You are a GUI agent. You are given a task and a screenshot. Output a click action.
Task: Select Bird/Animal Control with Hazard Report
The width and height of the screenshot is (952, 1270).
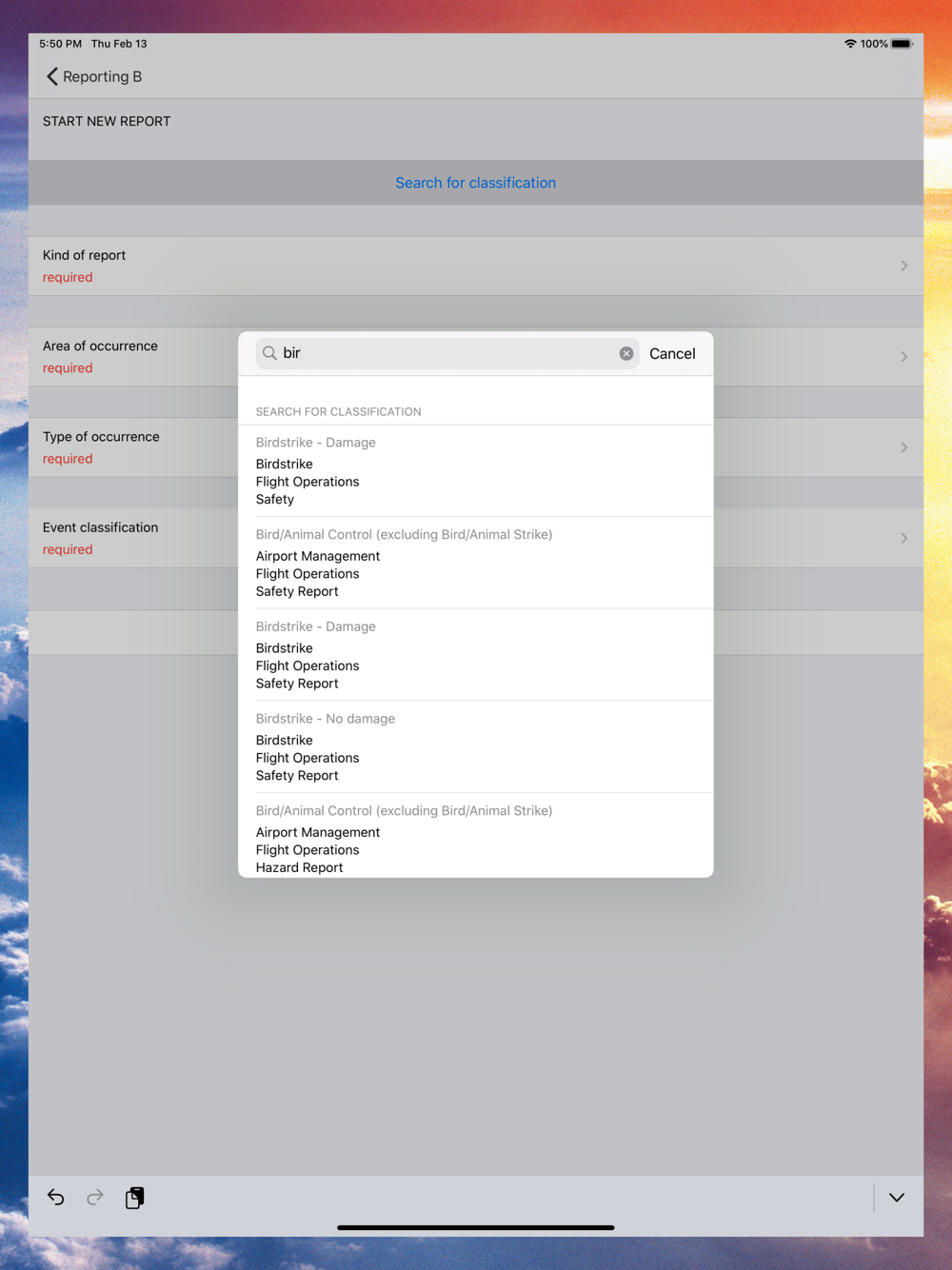[476, 836]
